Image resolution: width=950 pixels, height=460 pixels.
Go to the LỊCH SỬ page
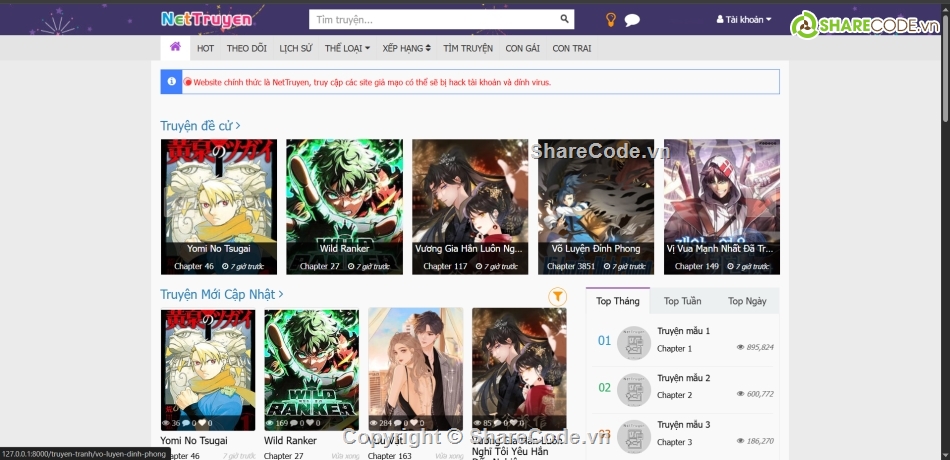pos(295,48)
